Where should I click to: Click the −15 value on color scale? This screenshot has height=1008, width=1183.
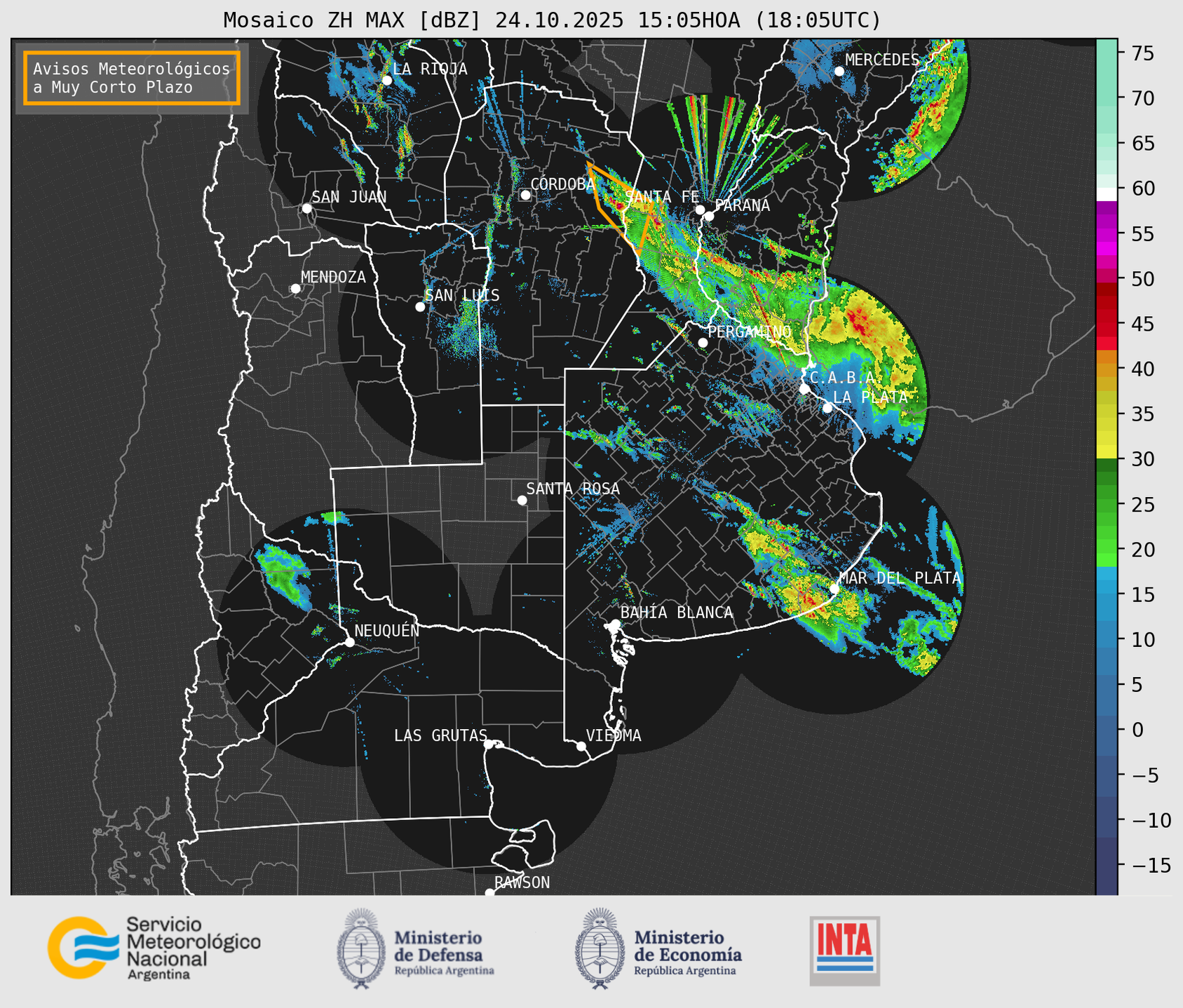(x=1151, y=865)
